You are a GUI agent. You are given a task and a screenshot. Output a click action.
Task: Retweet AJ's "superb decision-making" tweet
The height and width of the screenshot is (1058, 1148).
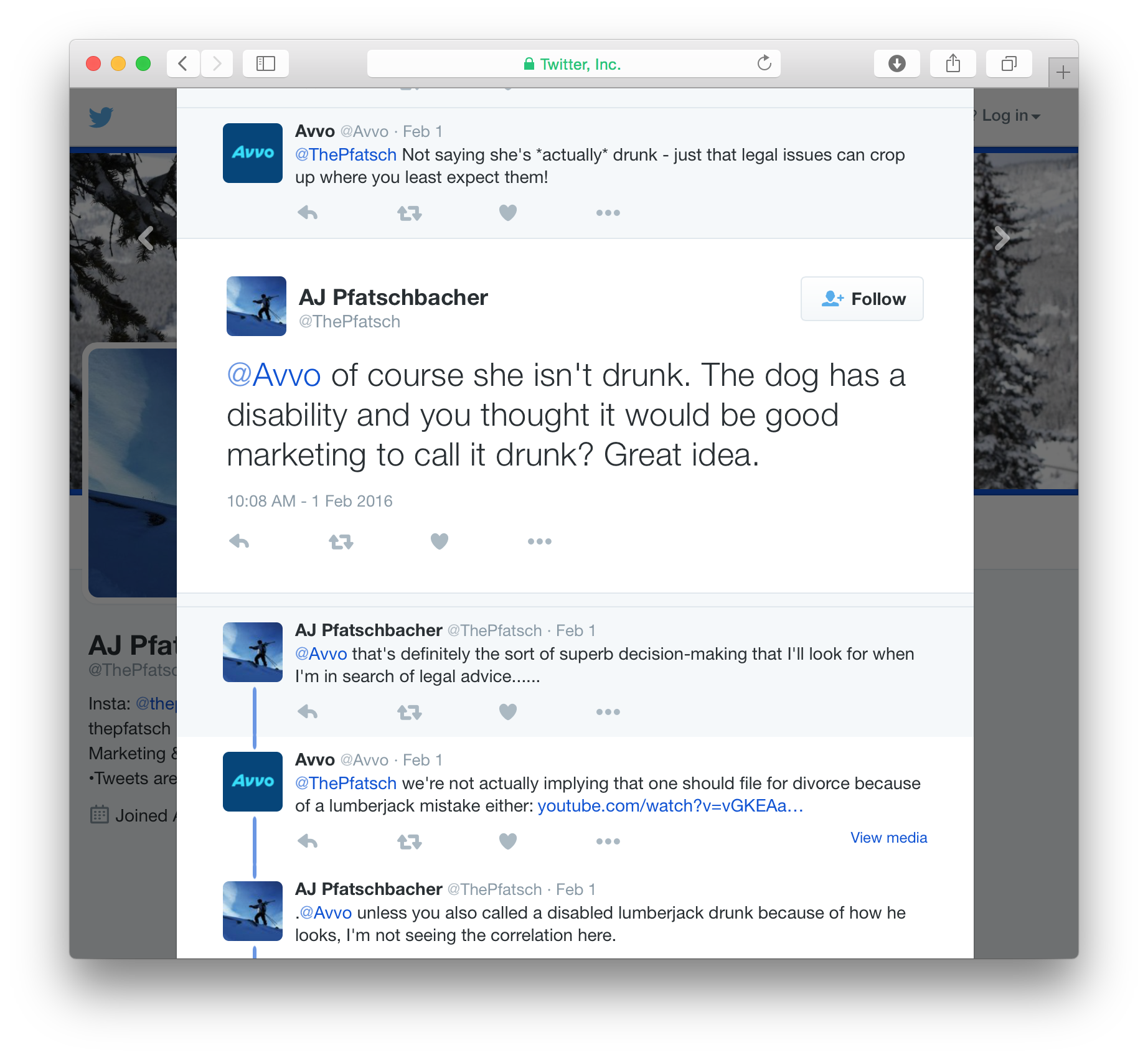click(410, 713)
